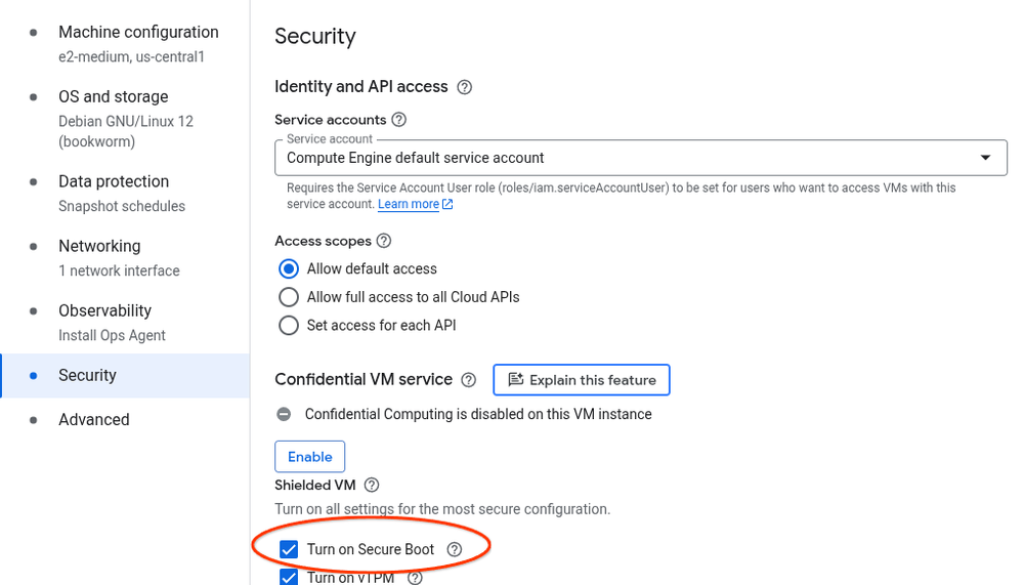Click Explain this feature button
The height and width of the screenshot is (585, 1024).
click(581, 380)
